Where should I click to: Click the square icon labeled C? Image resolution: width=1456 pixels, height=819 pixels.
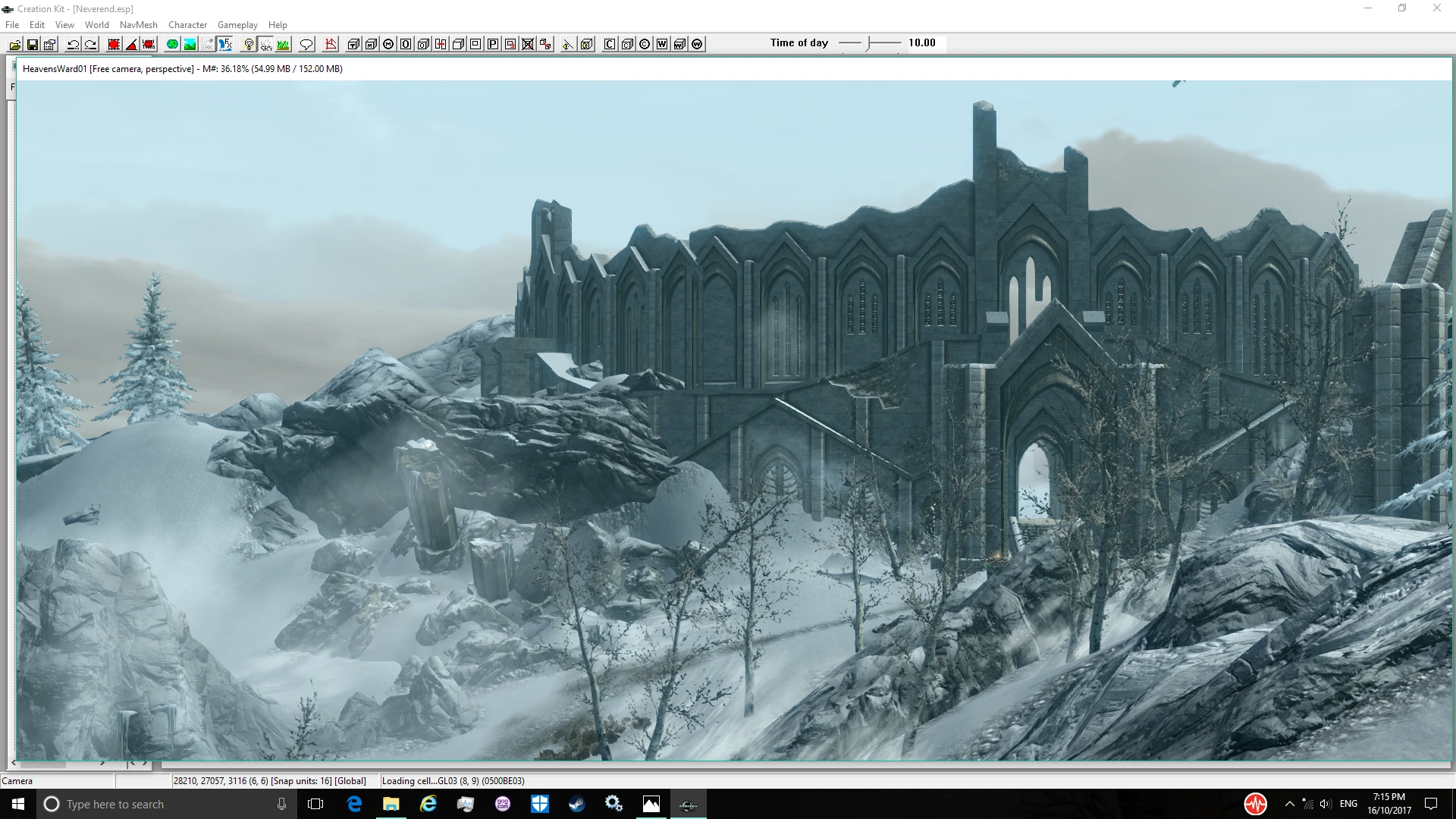pos(610,44)
